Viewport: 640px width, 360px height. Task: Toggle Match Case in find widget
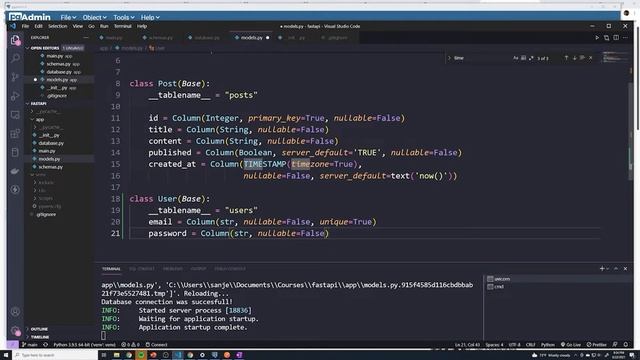pyautogui.click(x=516, y=58)
